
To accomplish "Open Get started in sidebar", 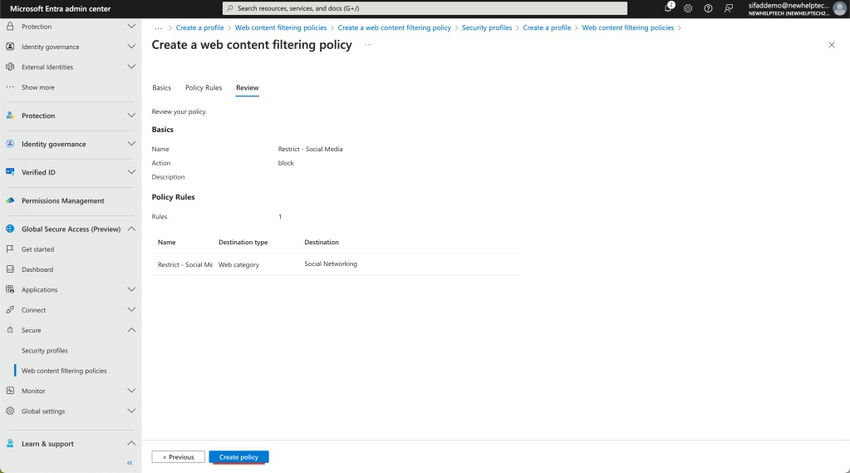I will [x=37, y=249].
